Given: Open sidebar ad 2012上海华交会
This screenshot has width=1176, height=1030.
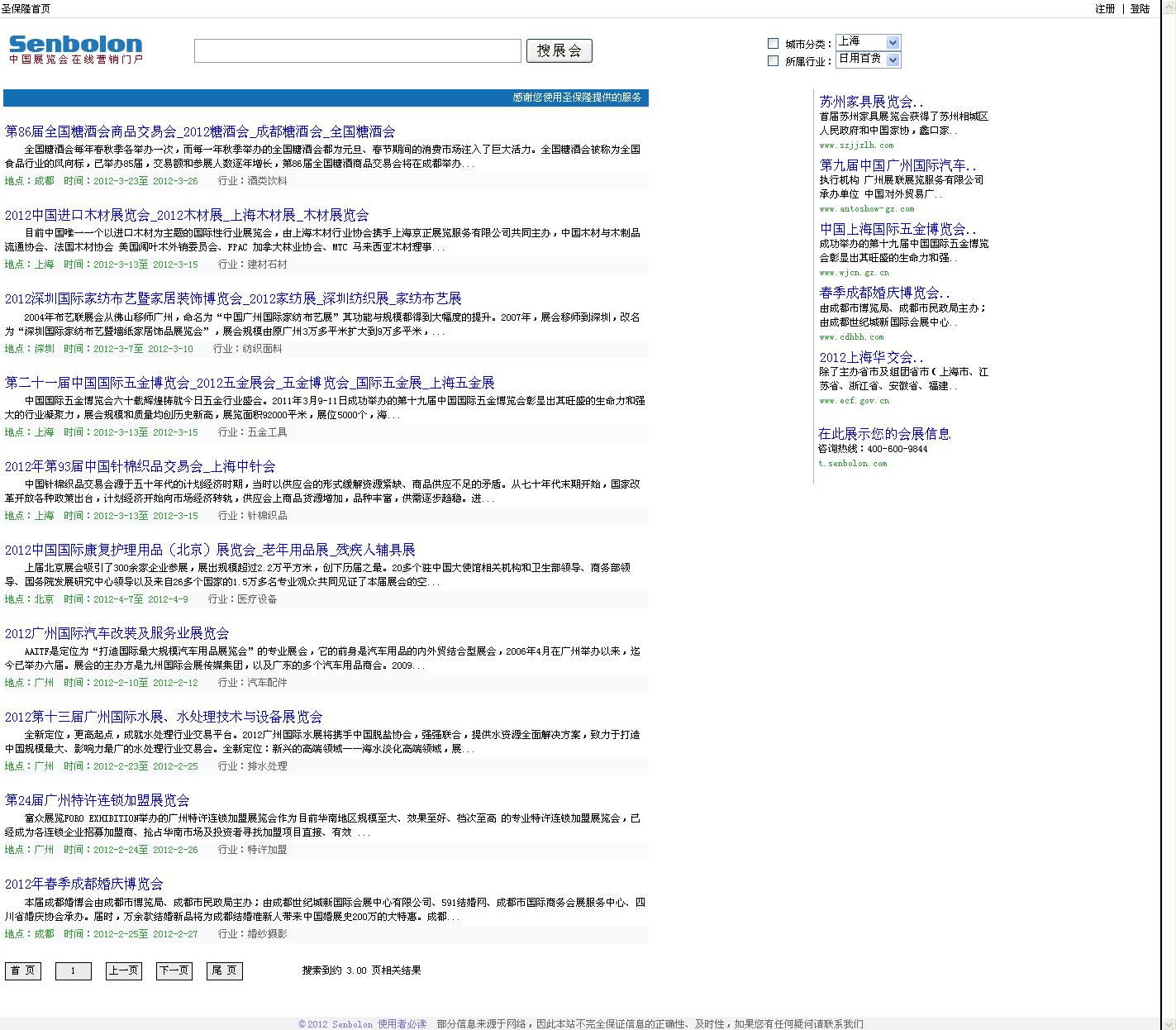Looking at the screenshot, I should tap(872, 357).
